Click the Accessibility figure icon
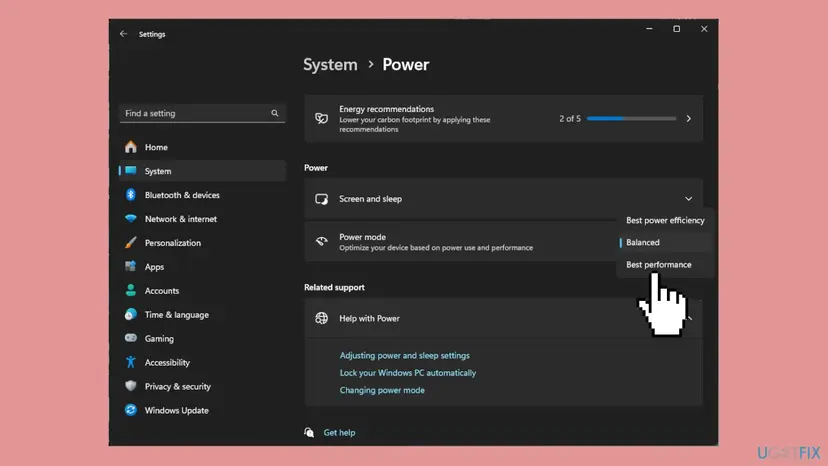Screen dimensions: 828x466 click(131, 362)
